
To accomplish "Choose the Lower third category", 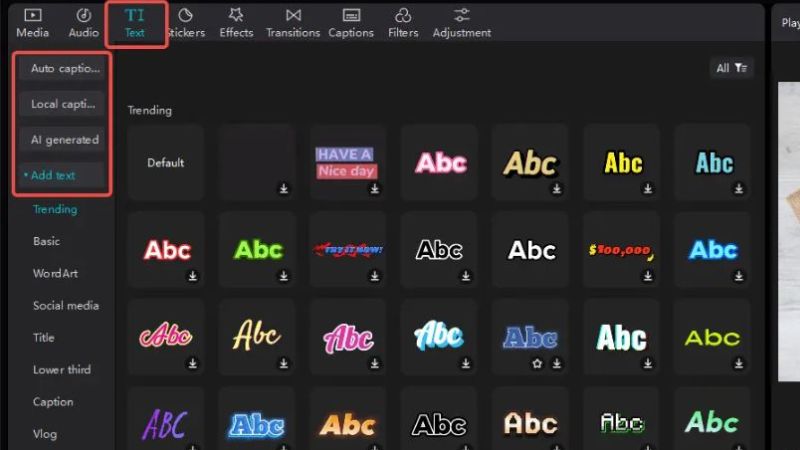I will point(62,370).
